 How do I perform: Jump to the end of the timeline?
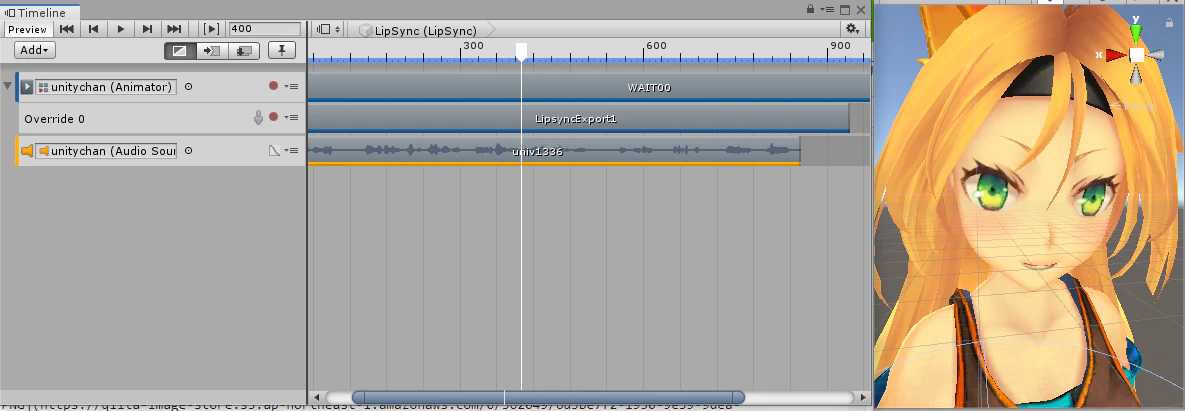coord(174,29)
